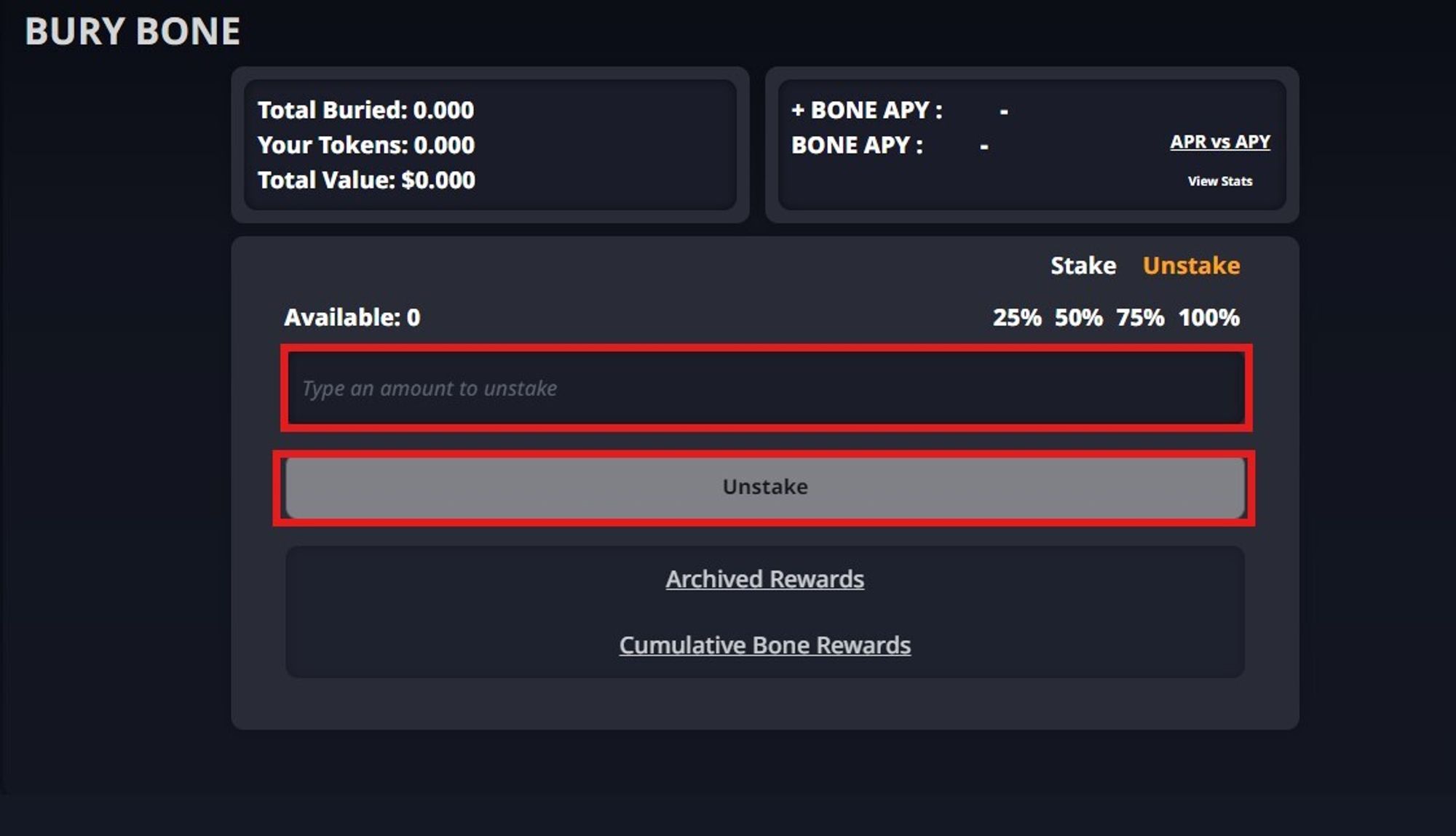The width and height of the screenshot is (1456, 836).
Task: Open the APR vs APY link
Action: point(1219,142)
